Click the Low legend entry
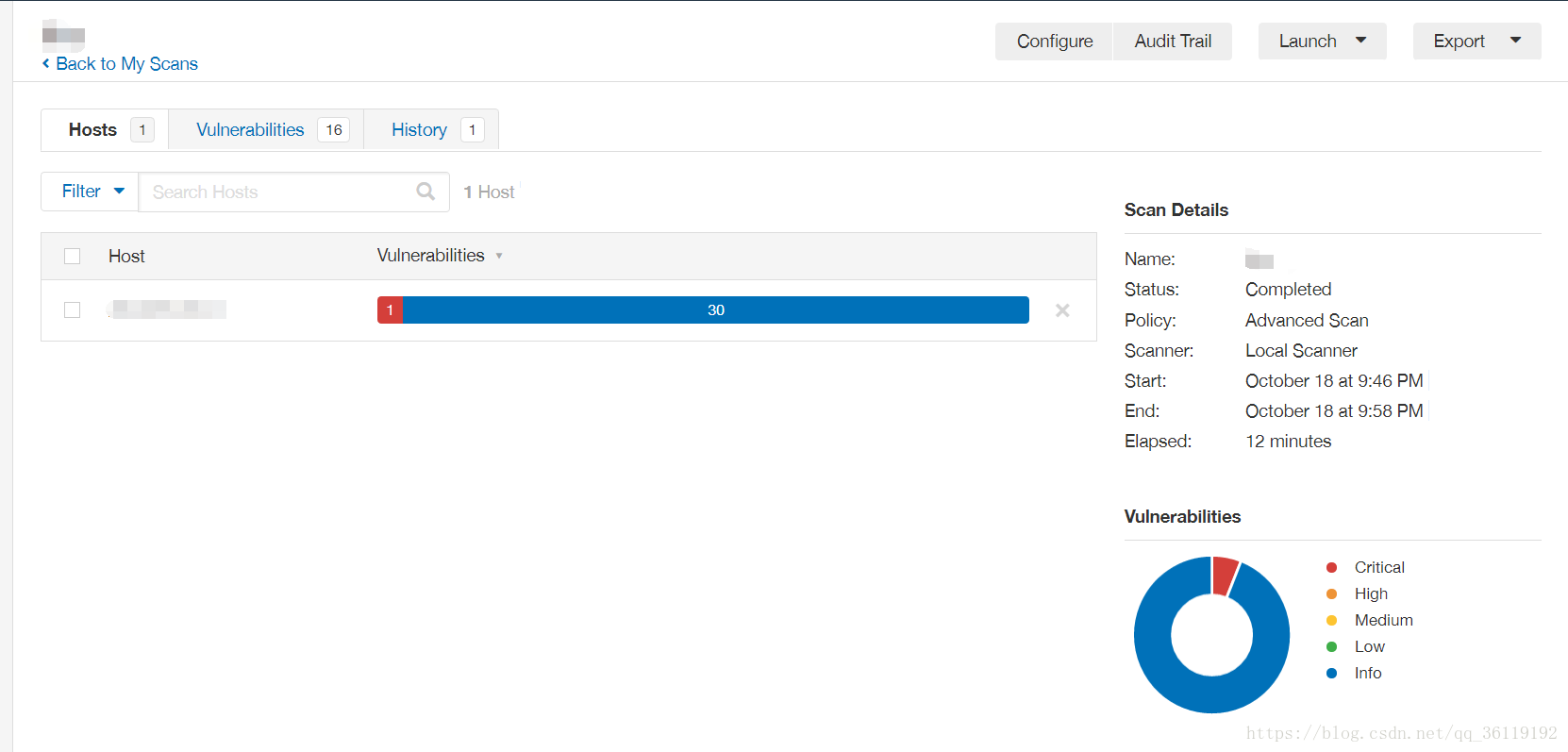This screenshot has height=752, width=1568. (x=1369, y=646)
